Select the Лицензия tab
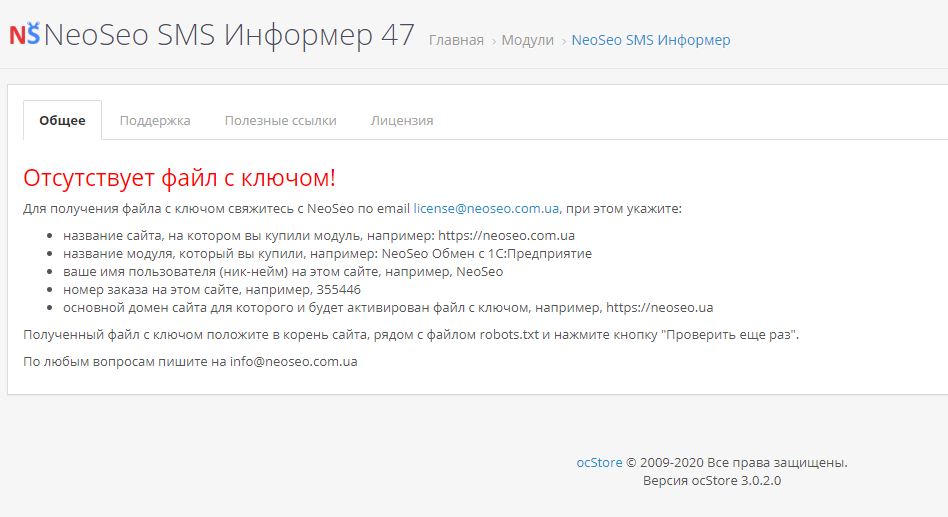This screenshot has height=517, width=948. [402, 120]
